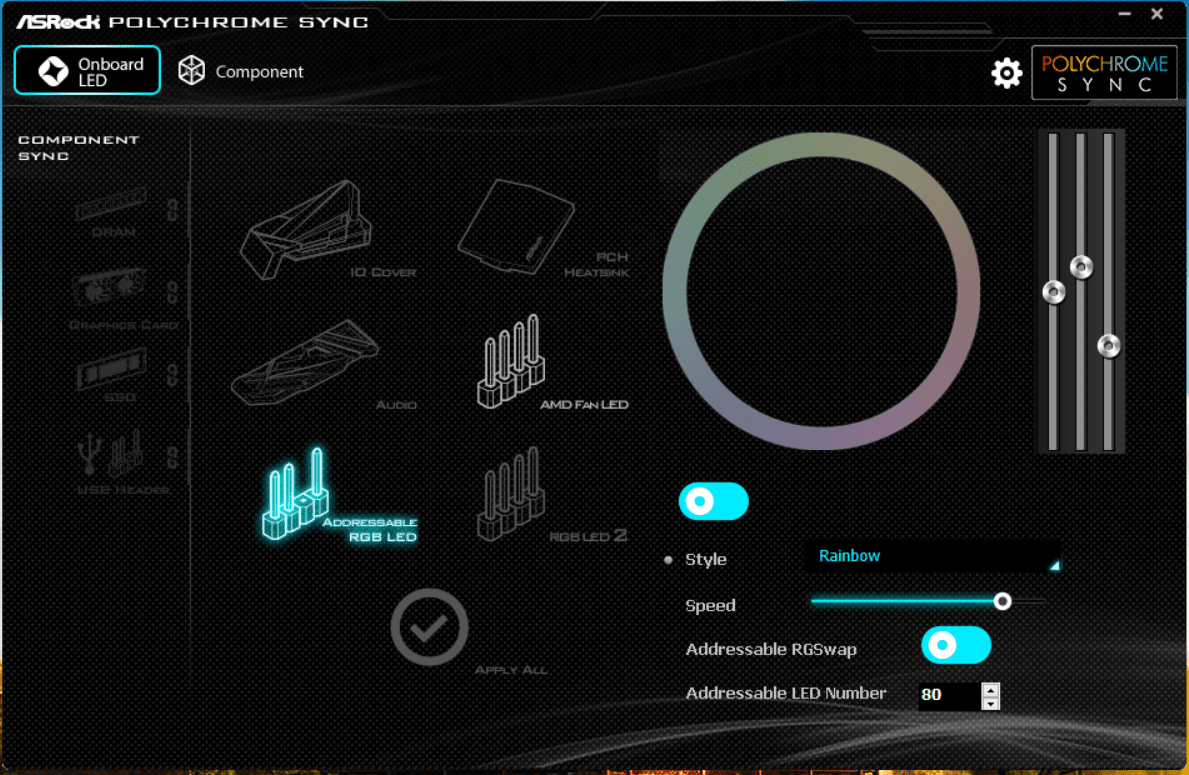
Task: Increase the Addressable LED Number value
Action: coord(990,689)
